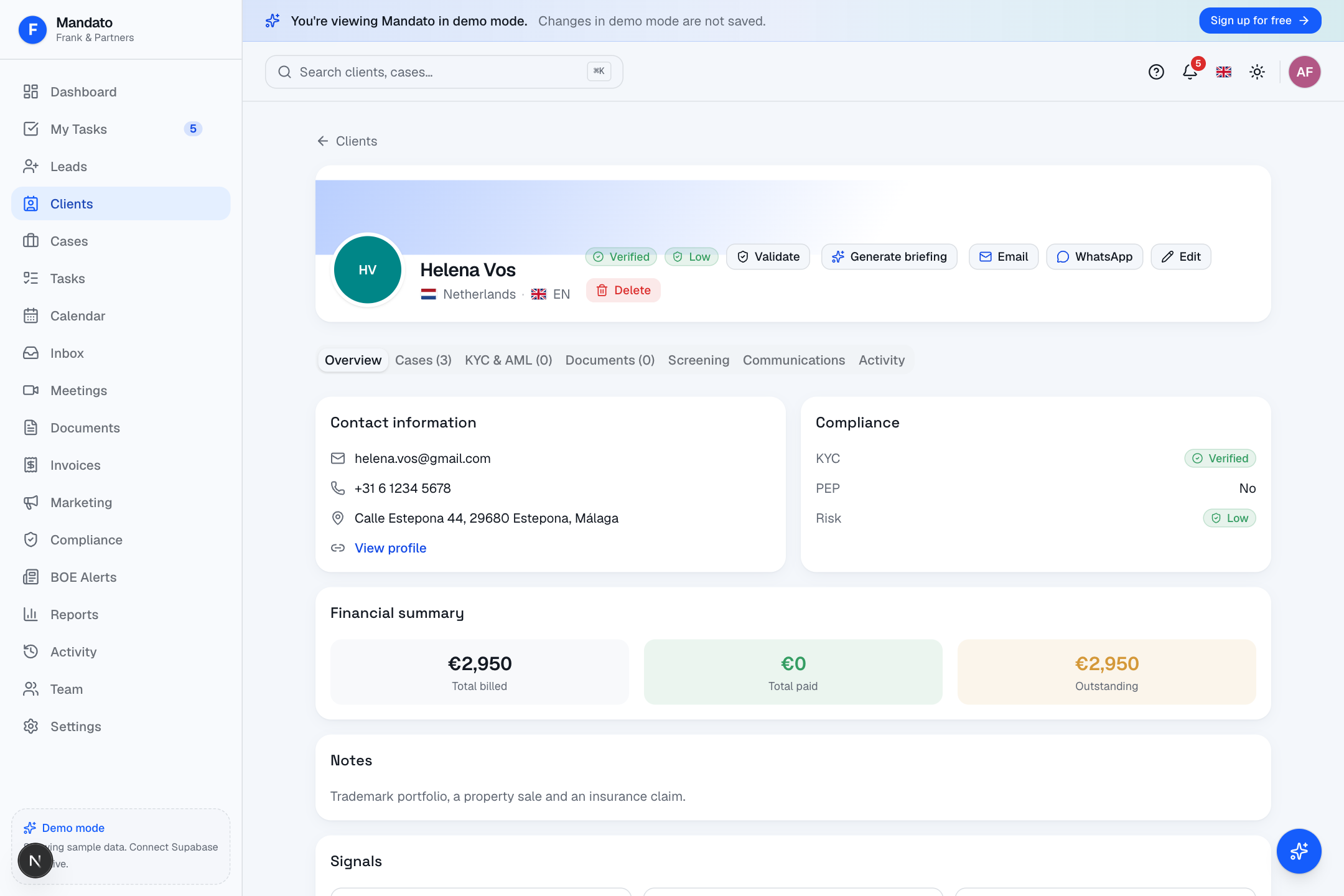Click the KYC Verified badge in Compliance
This screenshot has height=896, width=1344.
(1220, 458)
